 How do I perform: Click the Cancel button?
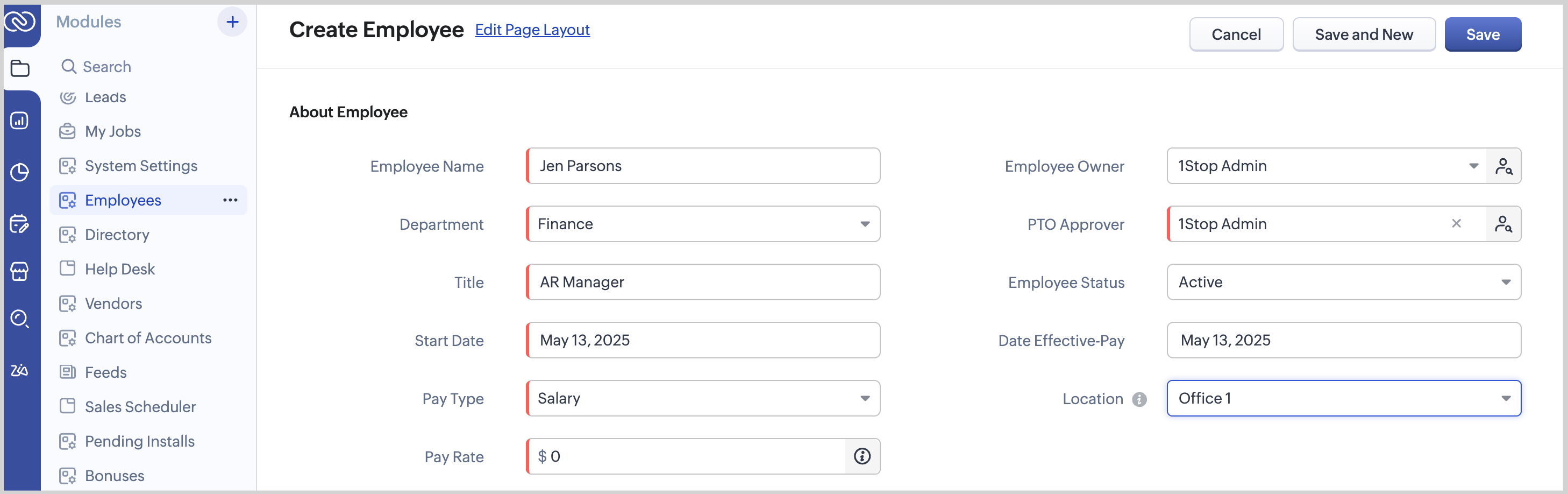click(1236, 35)
